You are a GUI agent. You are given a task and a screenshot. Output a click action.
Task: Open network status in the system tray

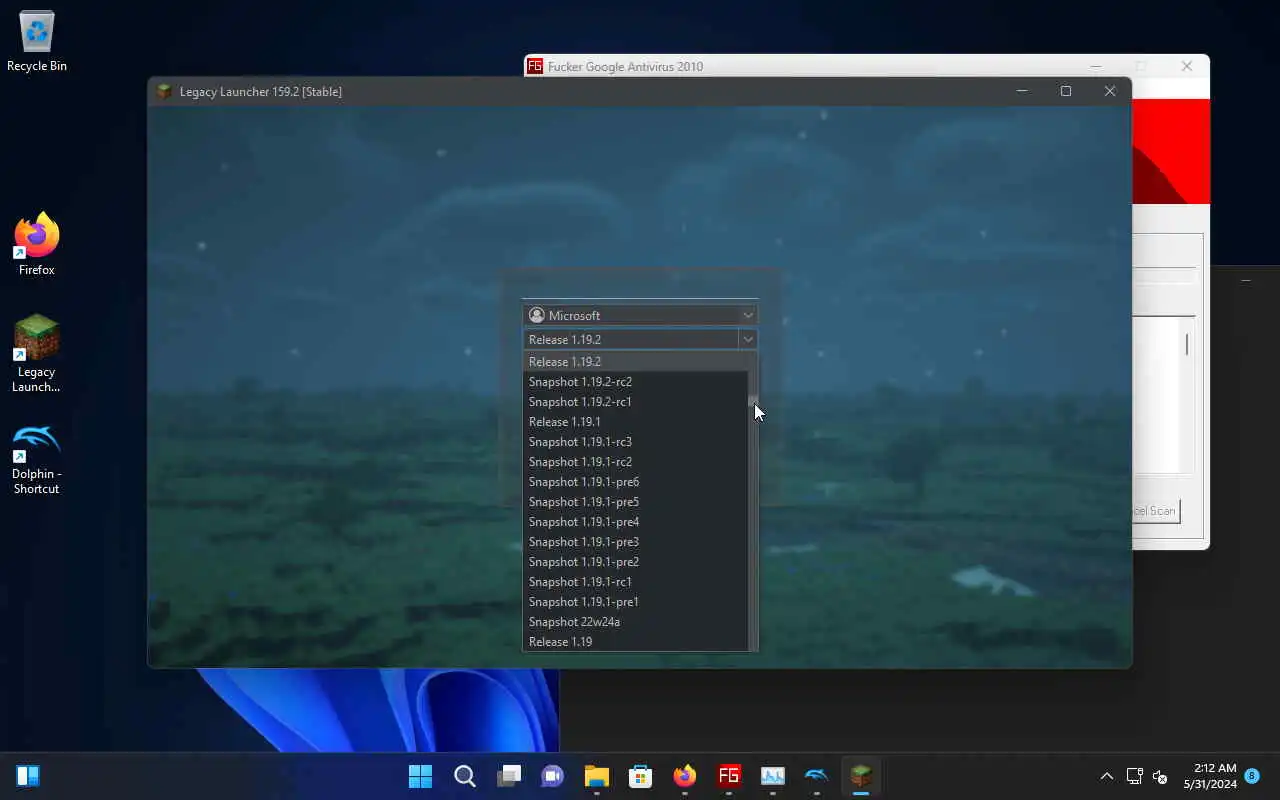point(1134,776)
